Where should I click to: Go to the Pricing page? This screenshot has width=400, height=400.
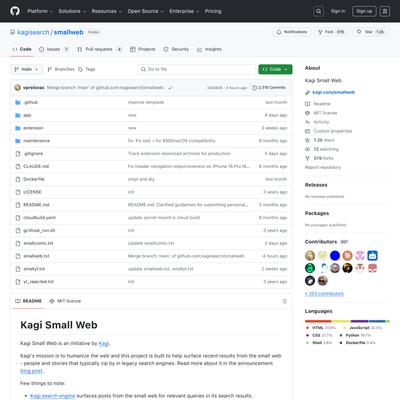tap(213, 11)
